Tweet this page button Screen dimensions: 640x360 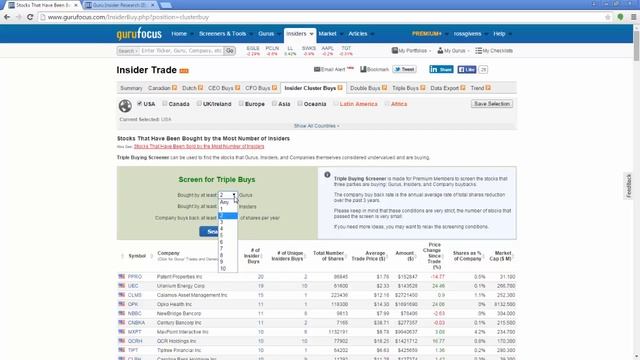click(404, 69)
